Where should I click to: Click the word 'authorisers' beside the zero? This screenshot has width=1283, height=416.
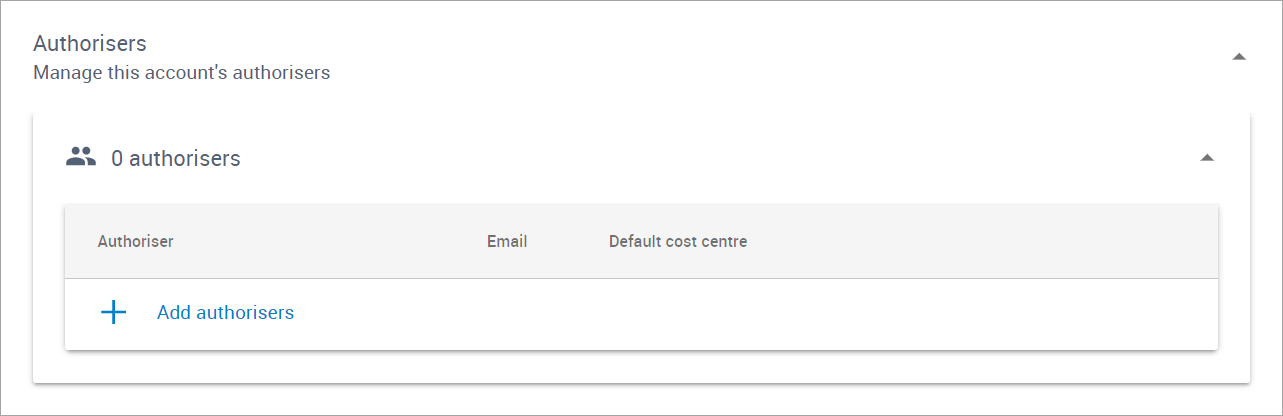click(x=185, y=158)
